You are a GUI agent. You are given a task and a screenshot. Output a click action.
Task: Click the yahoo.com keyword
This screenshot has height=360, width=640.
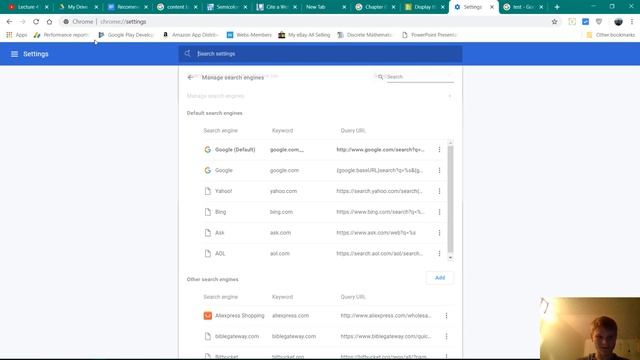point(283,191)
